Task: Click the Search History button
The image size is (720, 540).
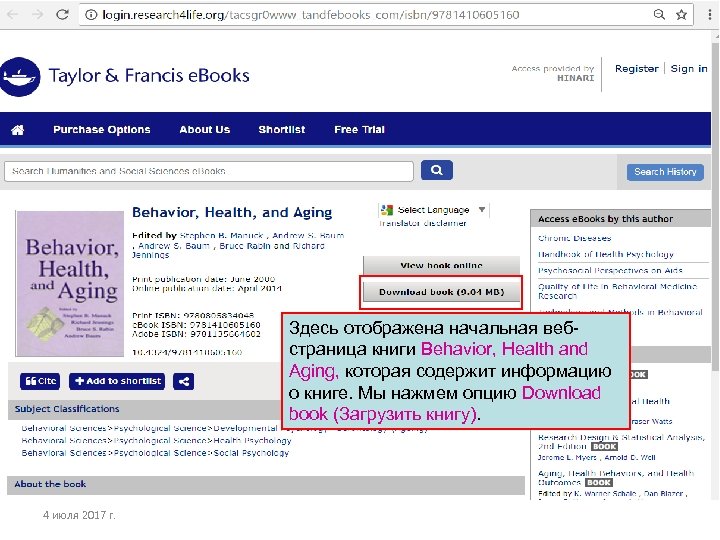Action: [x=665, y=172]
